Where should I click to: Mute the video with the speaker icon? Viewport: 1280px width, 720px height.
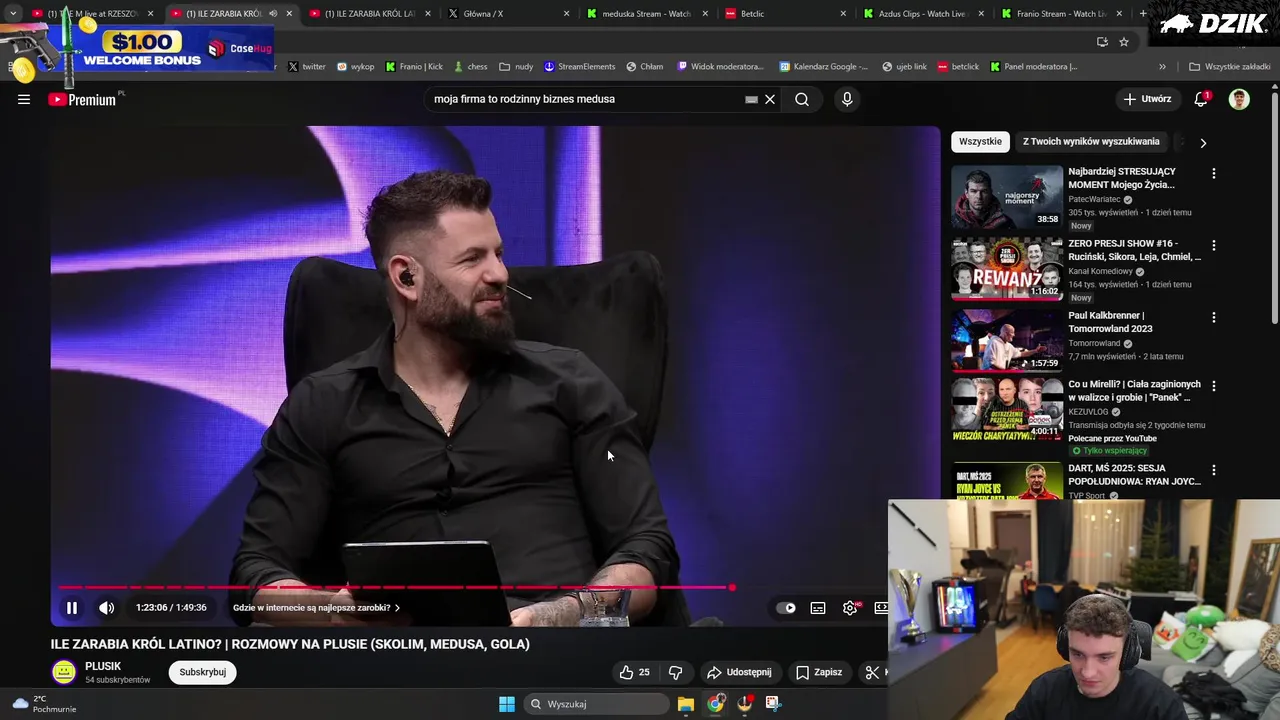pos(107,608)
